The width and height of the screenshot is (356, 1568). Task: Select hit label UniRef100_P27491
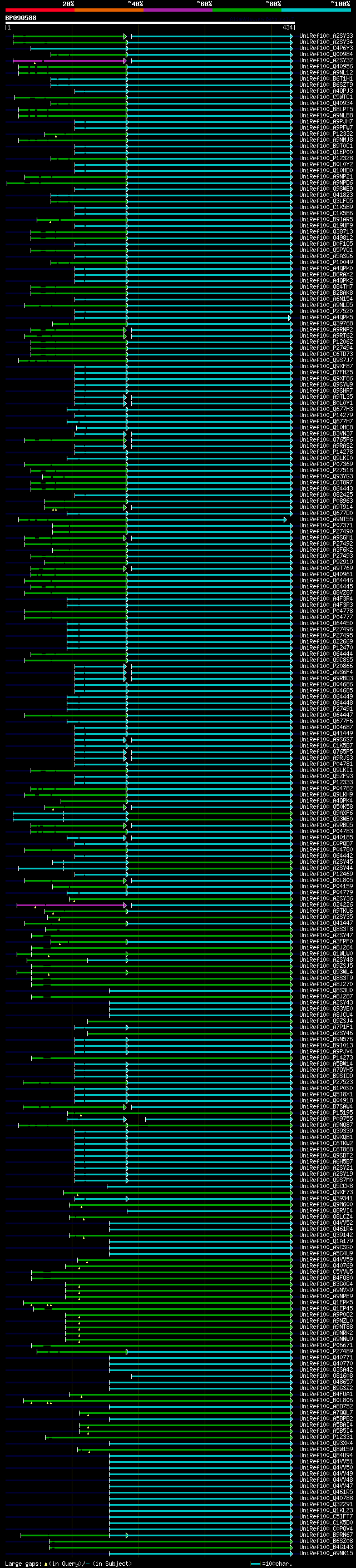point(326,709)
